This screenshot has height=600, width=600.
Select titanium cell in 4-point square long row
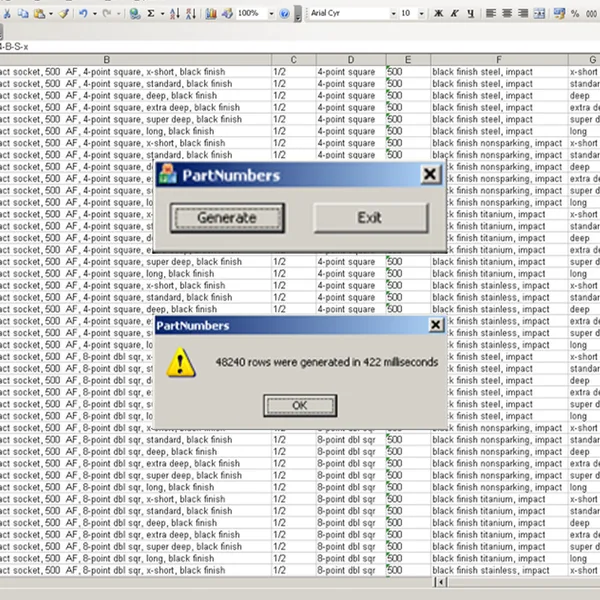(x=499, y=274)
